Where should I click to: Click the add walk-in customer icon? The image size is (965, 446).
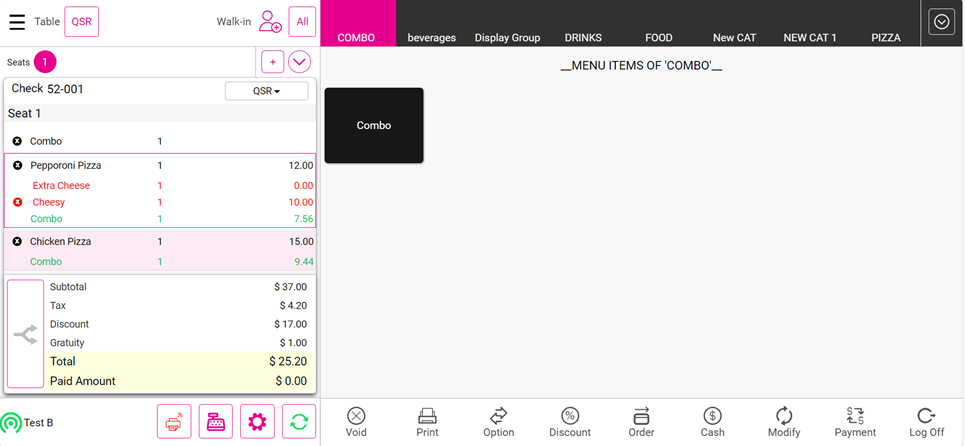point(270,21)
